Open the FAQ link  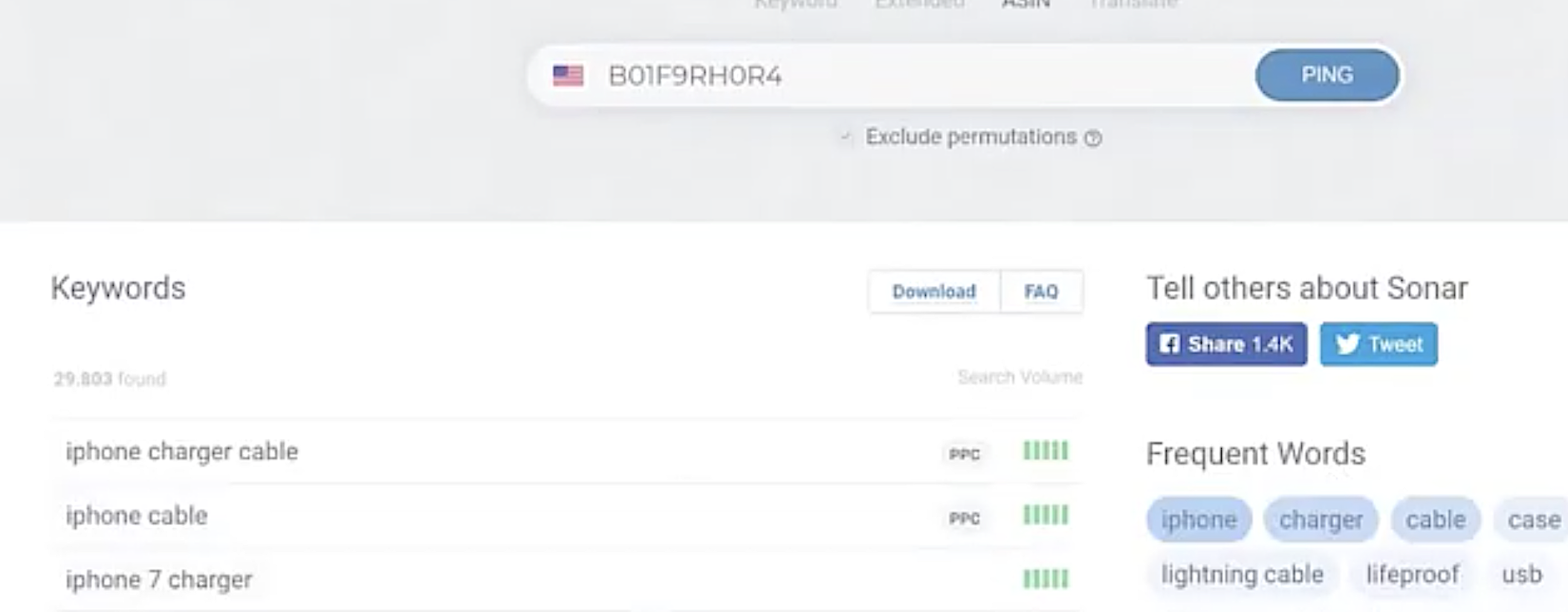click(1041, 291)
